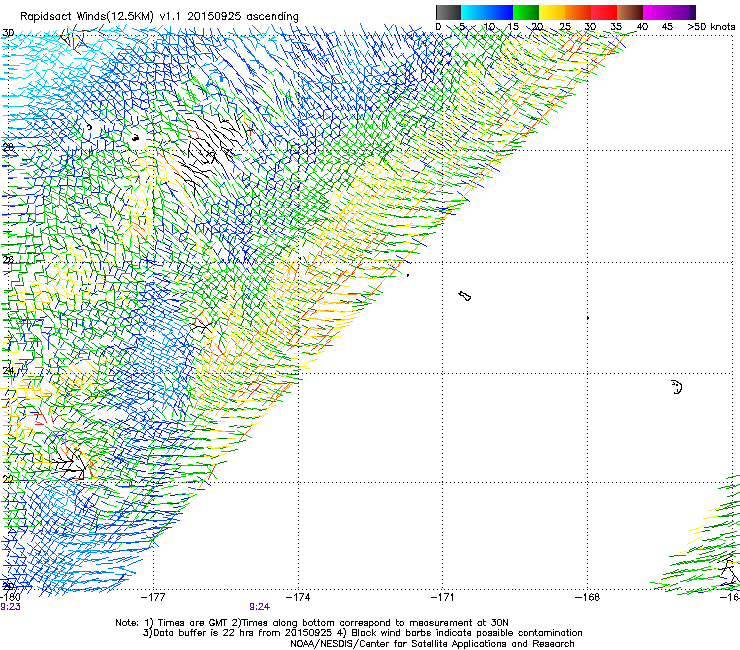Screen dimensions: 740x650
Task: Click the '35' legend scale label
Action: [616, 27]
